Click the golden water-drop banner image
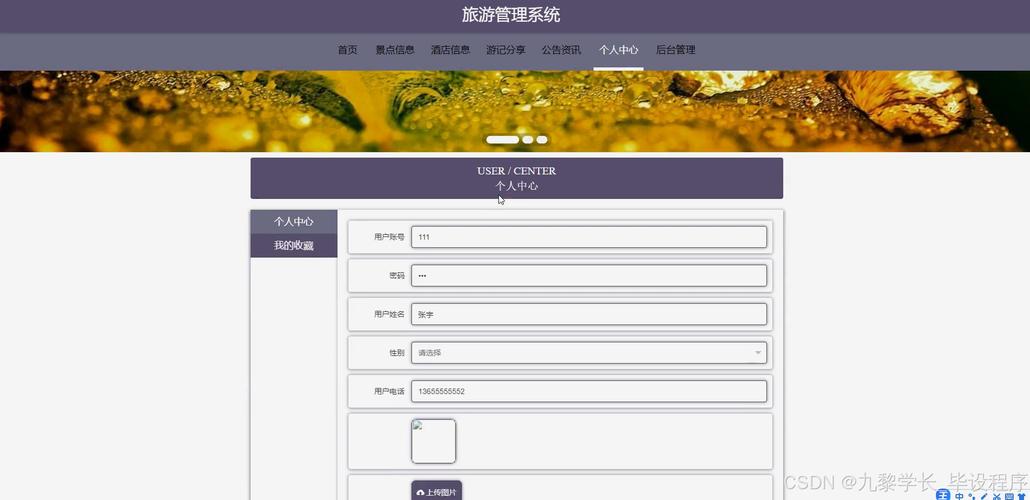 point(515,111)
